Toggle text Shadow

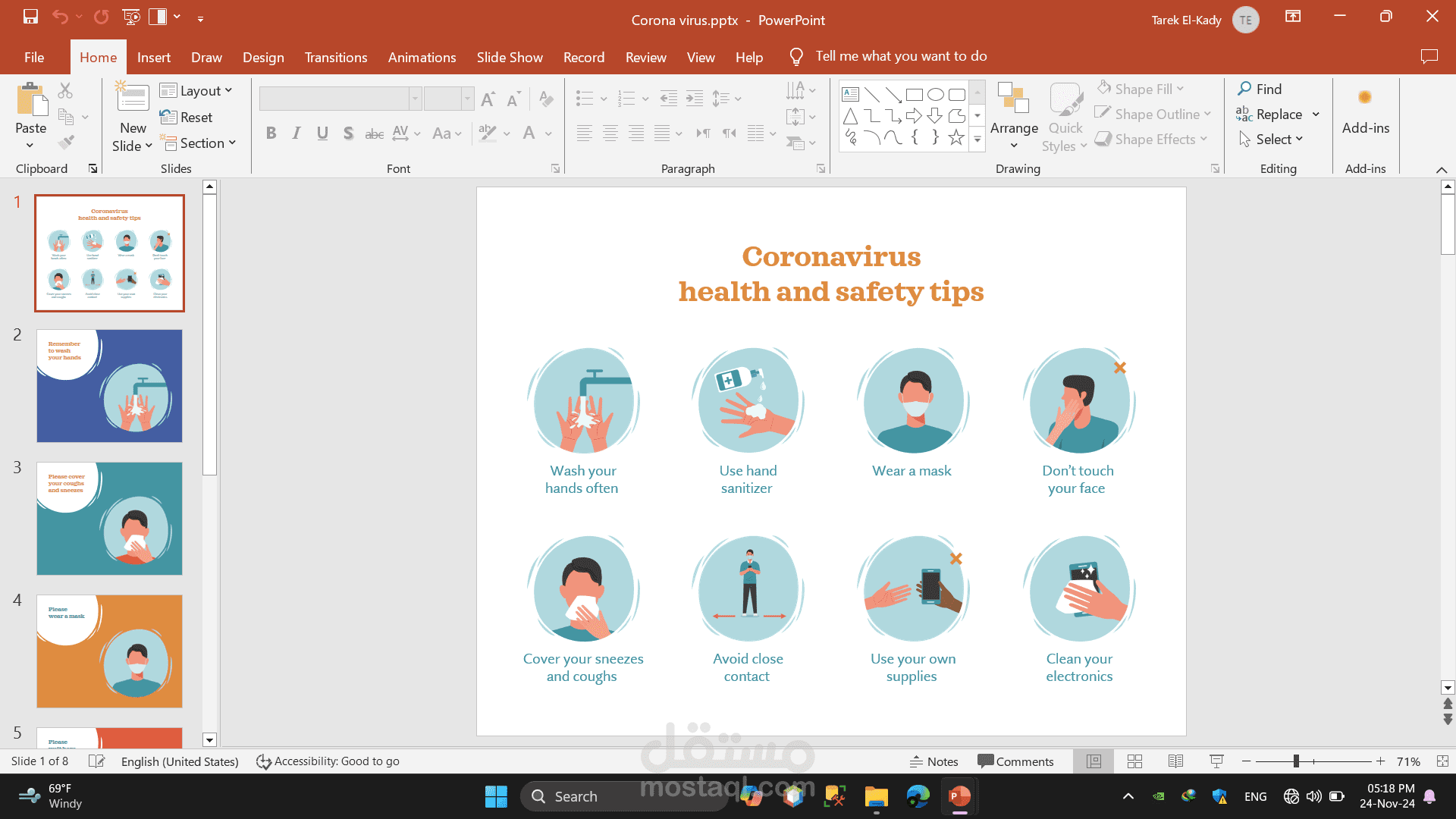tap(348, 133)
